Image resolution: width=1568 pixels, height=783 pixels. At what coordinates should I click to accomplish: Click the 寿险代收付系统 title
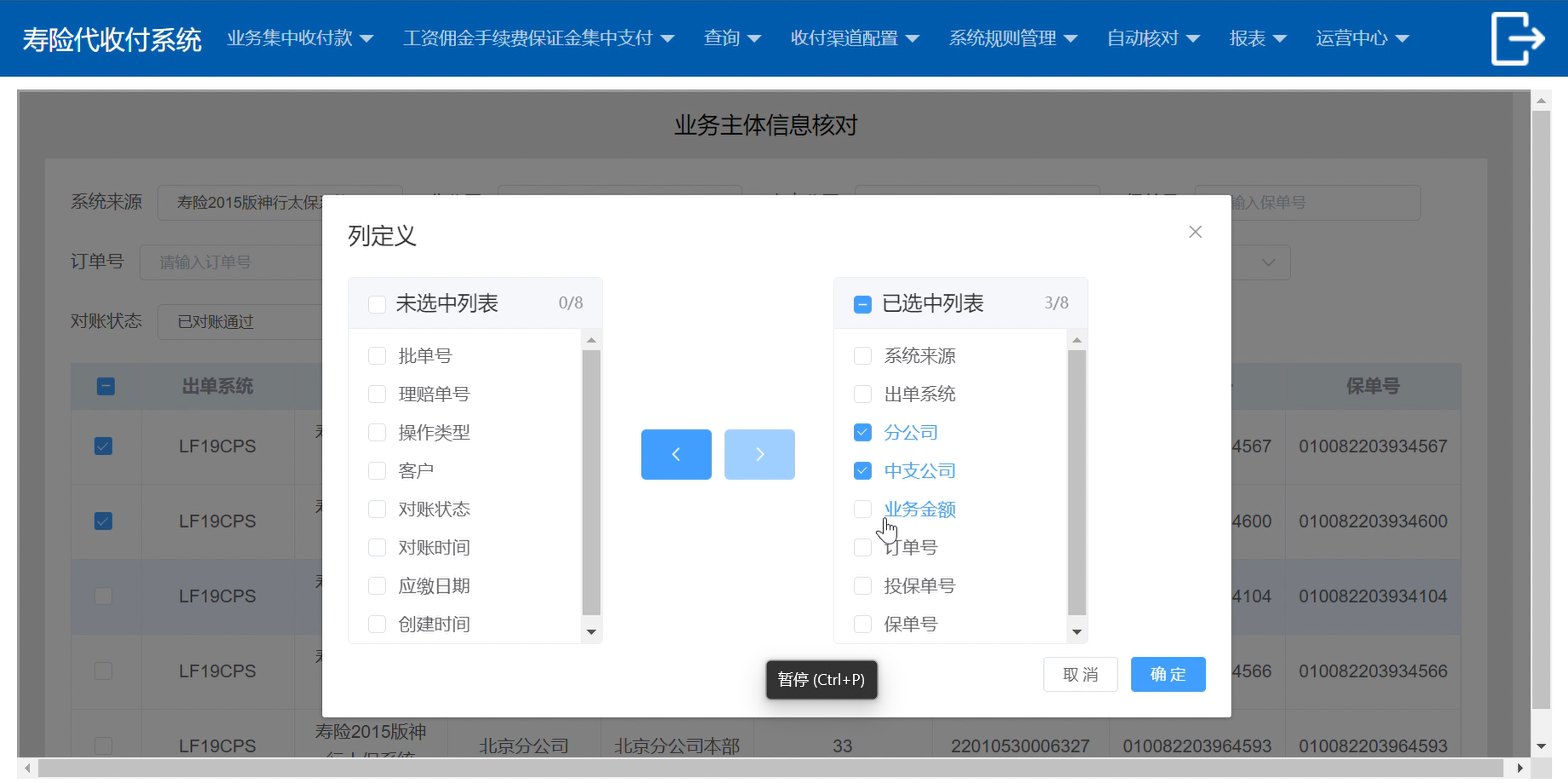point(112,39)
